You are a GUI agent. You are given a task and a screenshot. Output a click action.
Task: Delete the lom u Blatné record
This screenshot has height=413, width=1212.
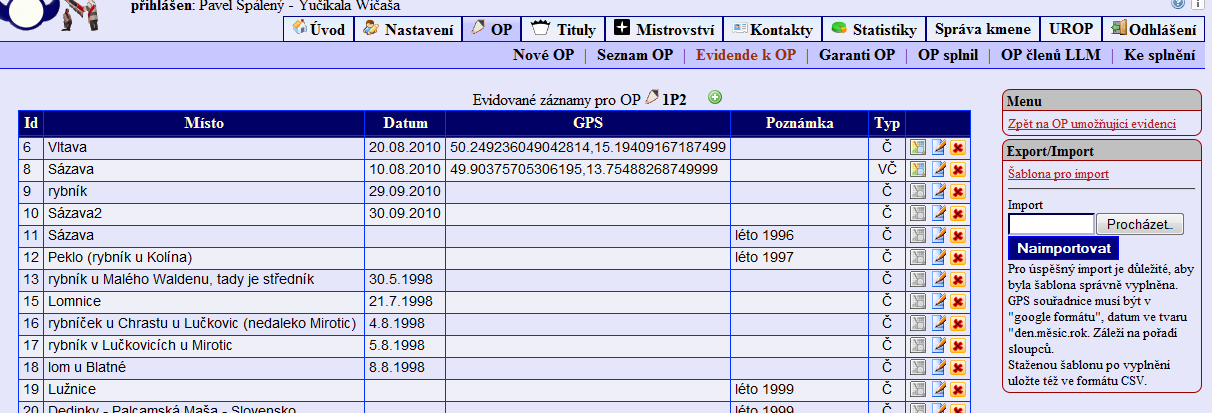coord(957,367)
